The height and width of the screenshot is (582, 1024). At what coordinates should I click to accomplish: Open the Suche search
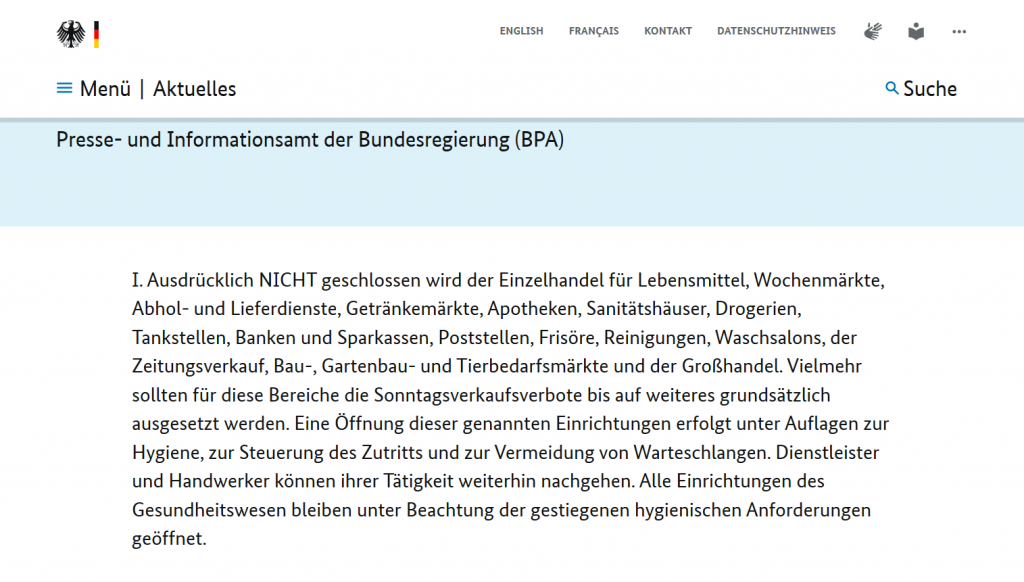point(930,89)
